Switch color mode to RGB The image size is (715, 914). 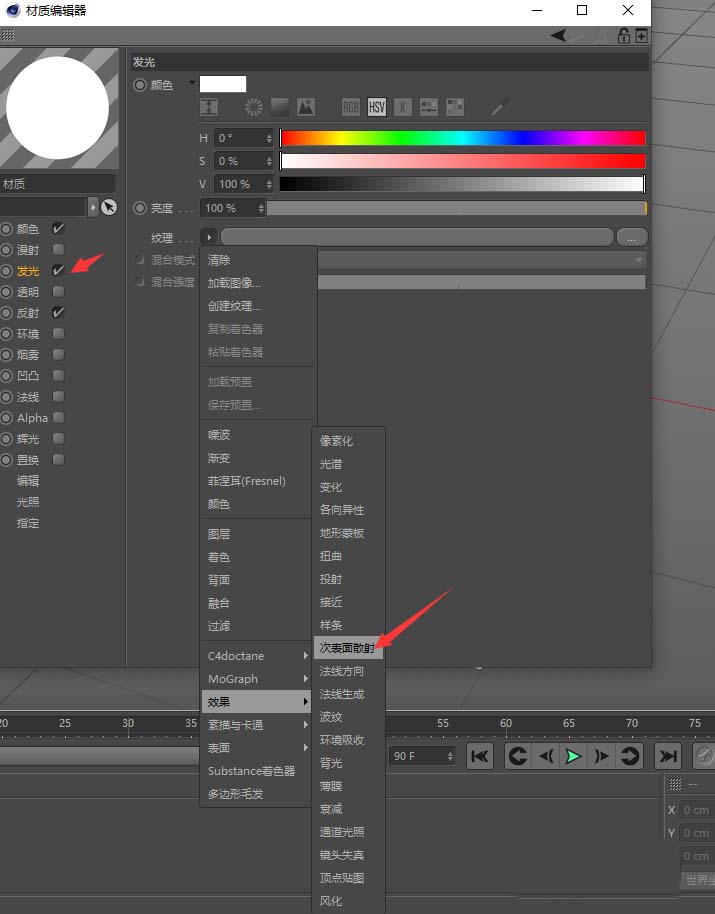point(351,107)
